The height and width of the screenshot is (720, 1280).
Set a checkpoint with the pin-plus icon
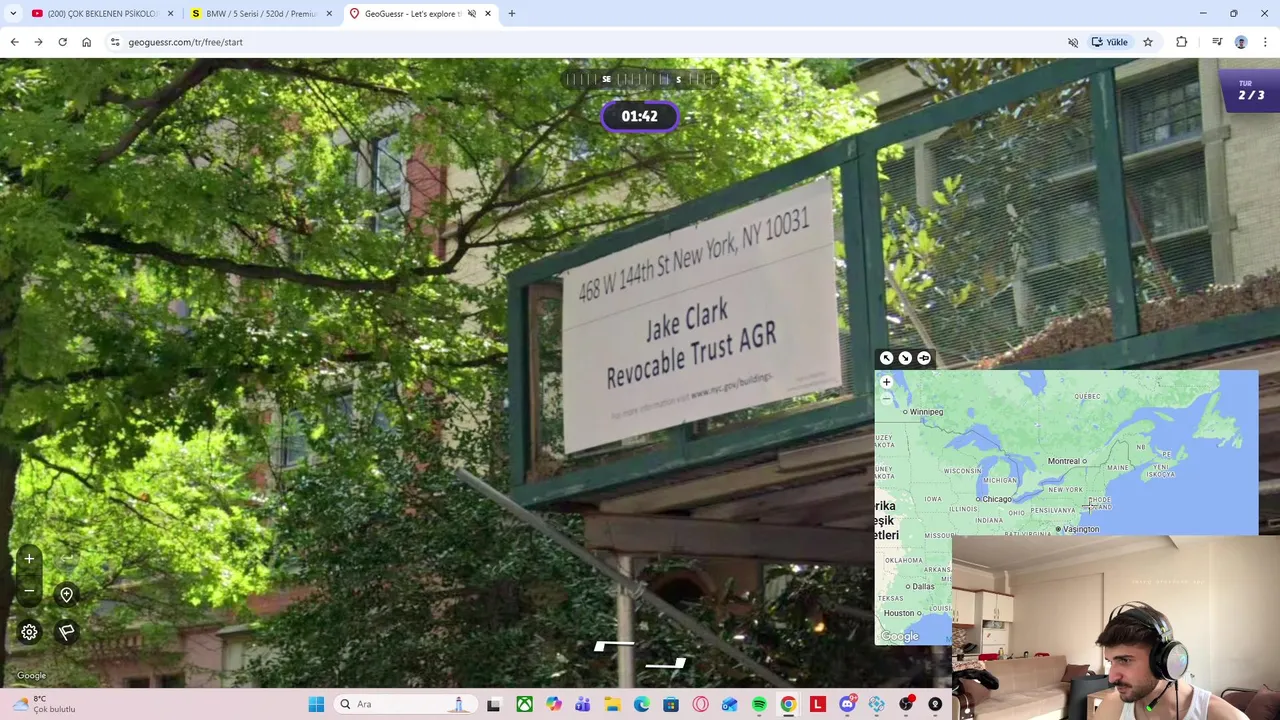pyautogui.click(x=67, y=595)
